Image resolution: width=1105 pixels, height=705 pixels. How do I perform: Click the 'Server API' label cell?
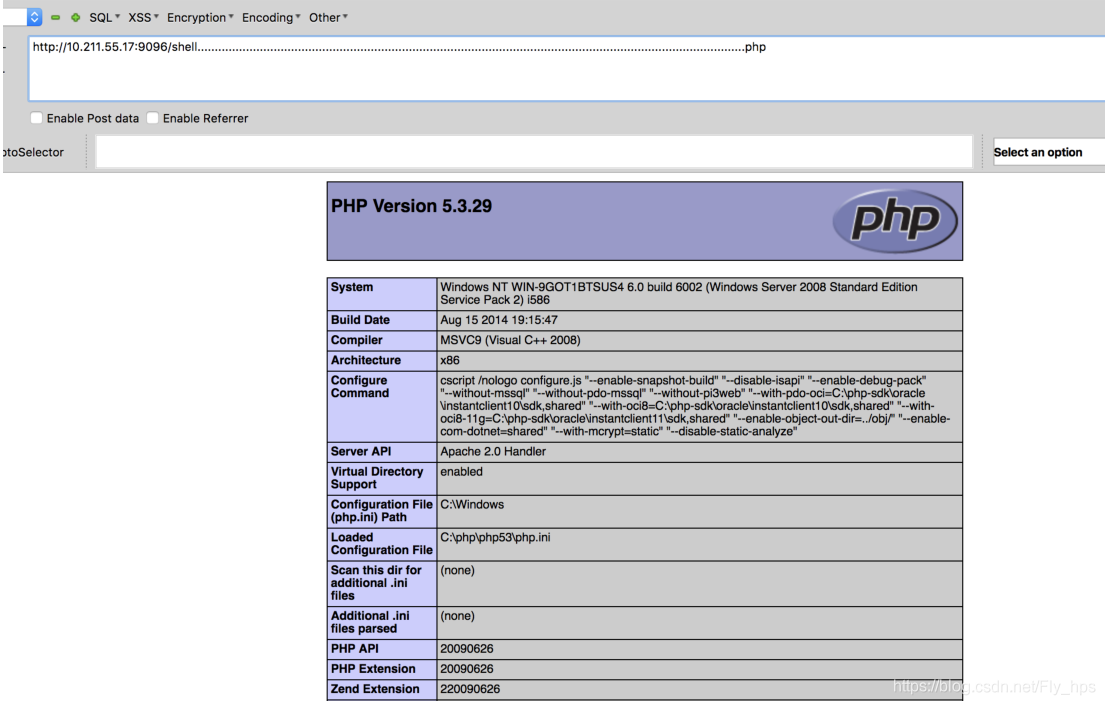[x=382, y=452]
